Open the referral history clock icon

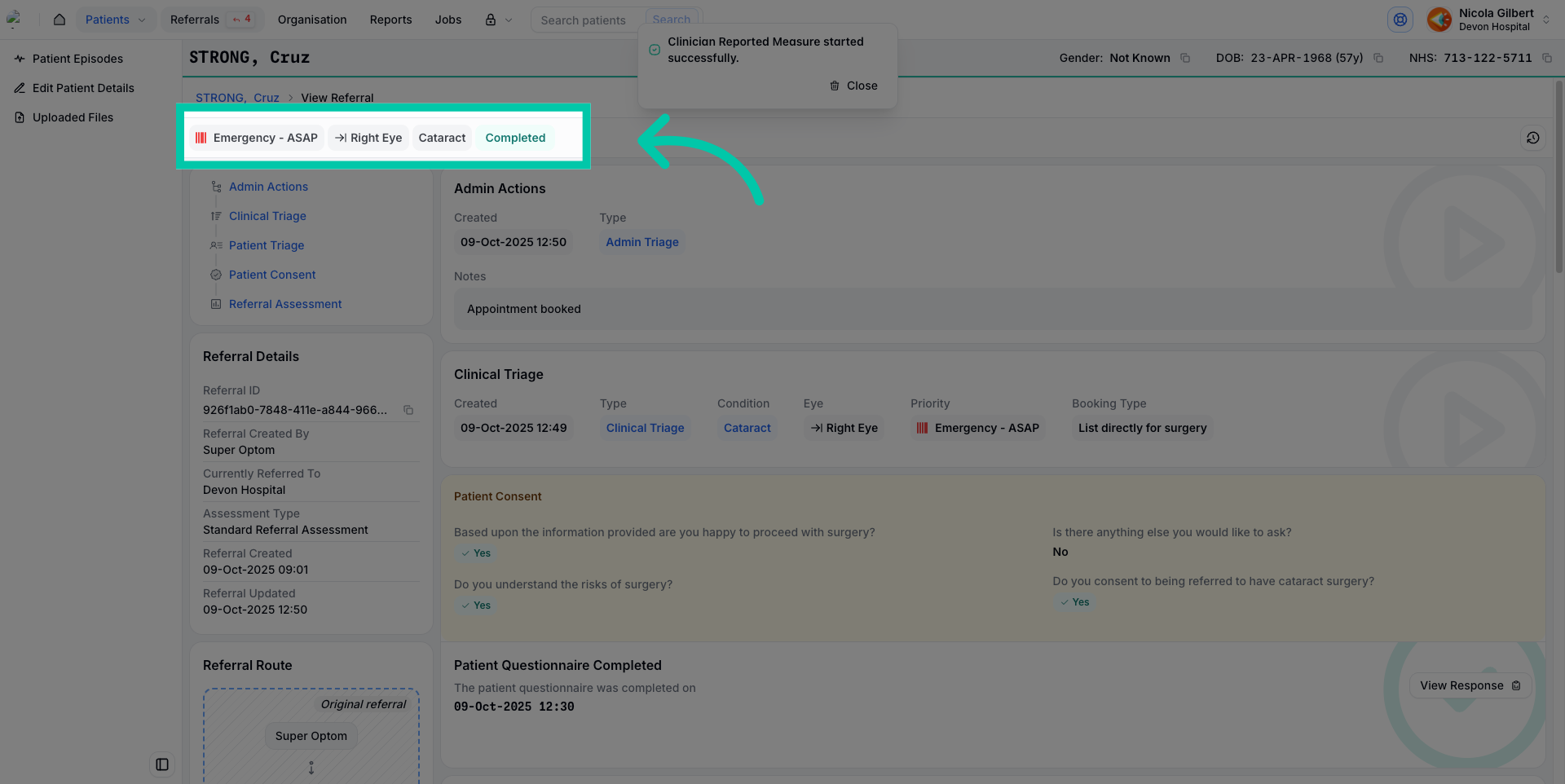[x=1533, y=138]
